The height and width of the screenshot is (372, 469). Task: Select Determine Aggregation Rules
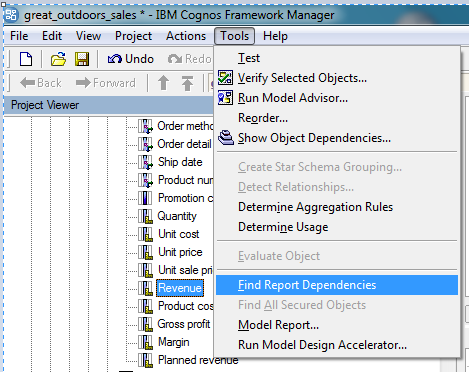[x=337, y=207]
